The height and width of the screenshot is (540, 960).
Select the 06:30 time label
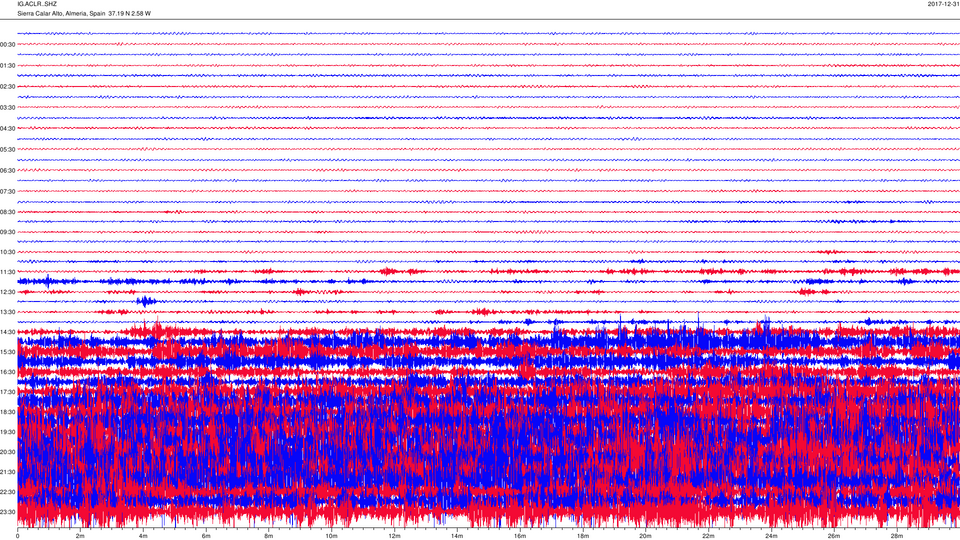click(8, 171)
